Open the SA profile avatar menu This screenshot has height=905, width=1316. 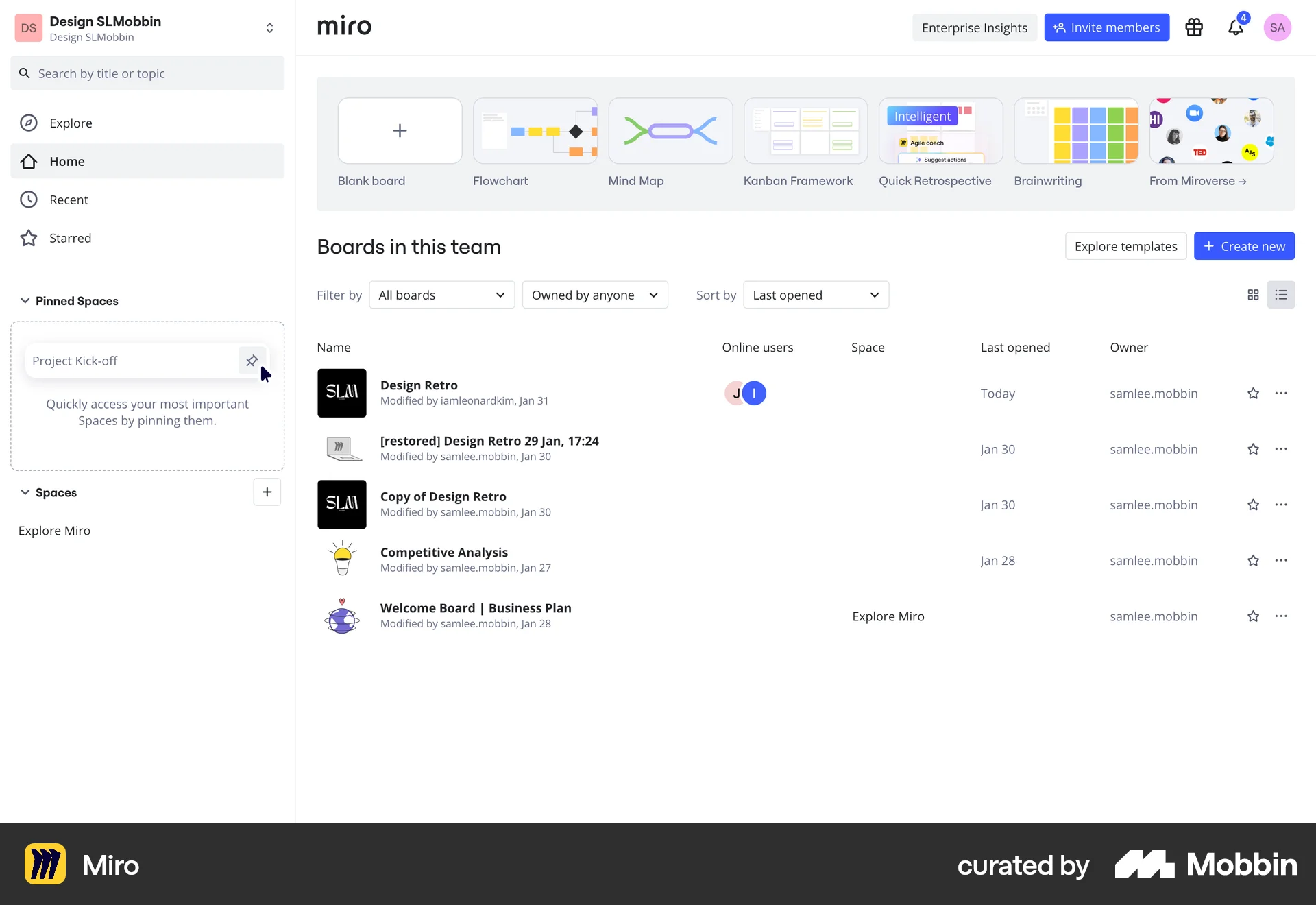pos(1277,27)
